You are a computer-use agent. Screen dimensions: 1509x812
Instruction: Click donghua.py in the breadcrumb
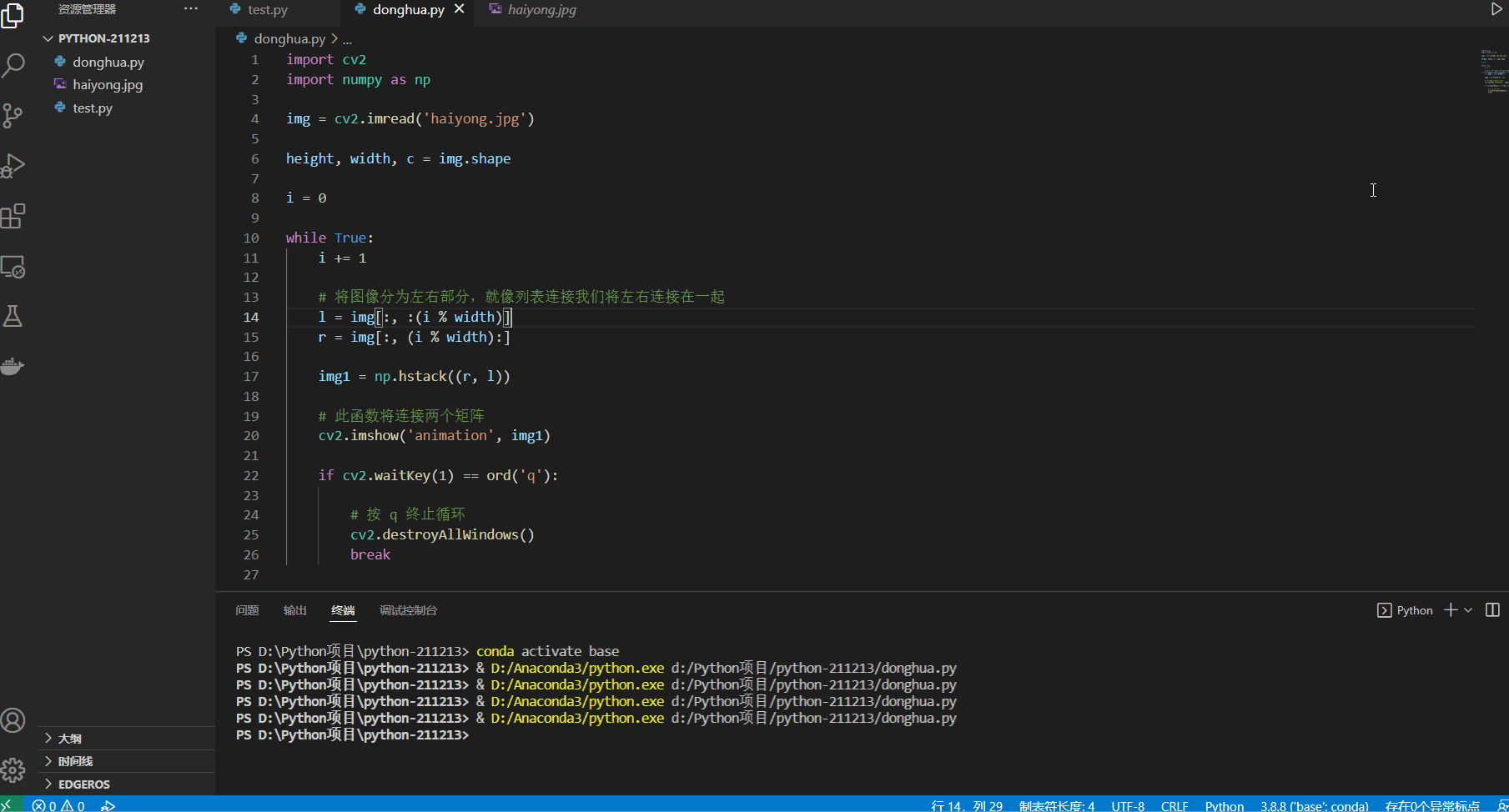click(289, 38)
